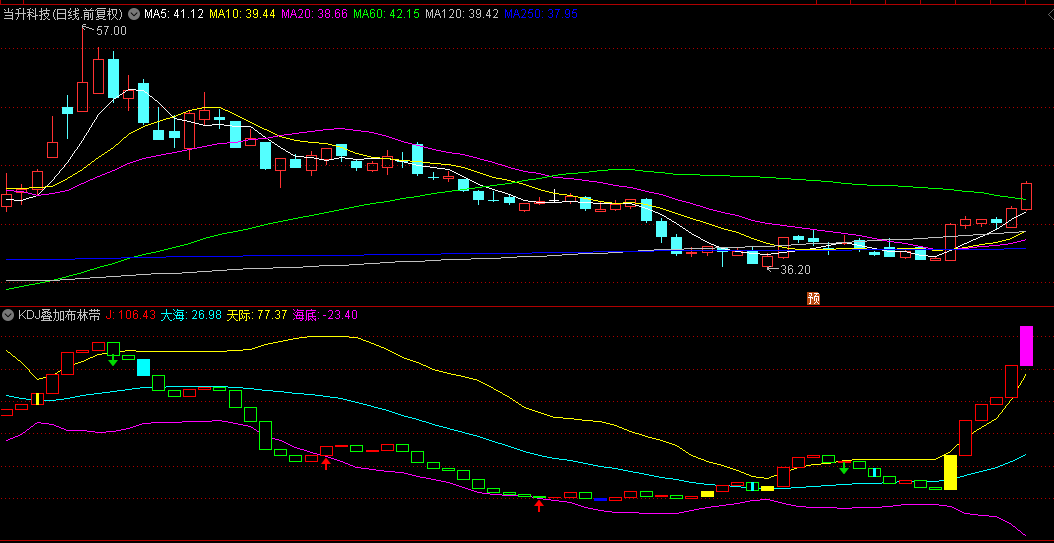Screen dimensions: 1054x543
Task: Click the latest red candlestick in the price chart
Action: pyautogui.click(x=1026, y=196)
